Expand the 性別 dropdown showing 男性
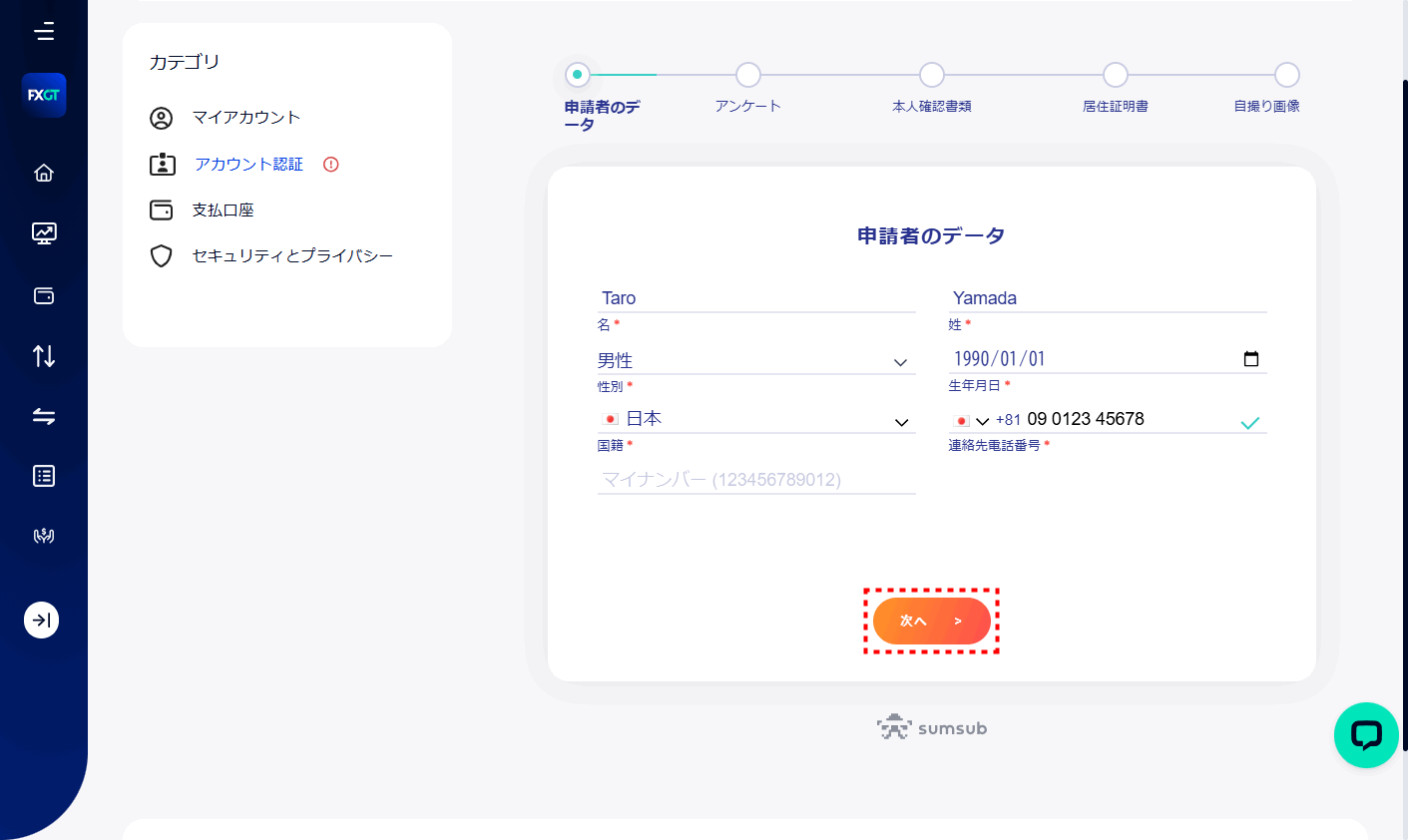 tap(756, 361)
